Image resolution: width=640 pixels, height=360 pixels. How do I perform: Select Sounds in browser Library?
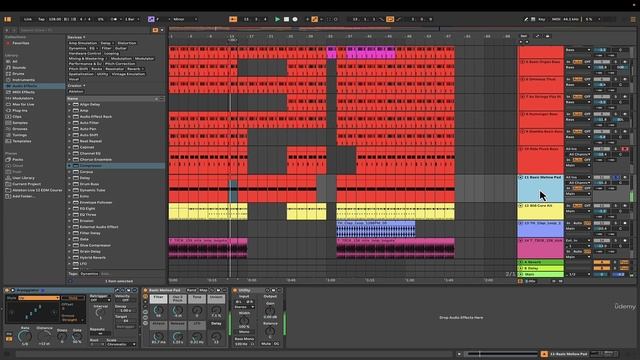[19, 67]
